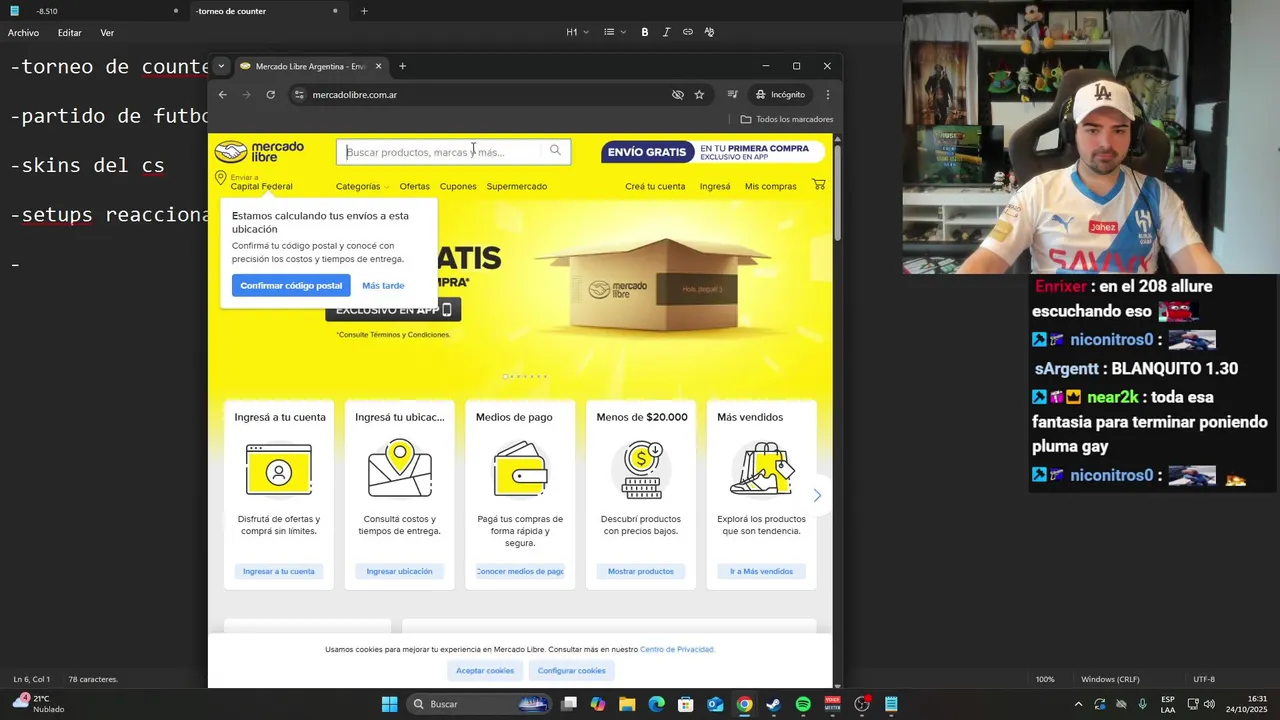Click Ir a Más vendidos button

click(x=761, y=571)
